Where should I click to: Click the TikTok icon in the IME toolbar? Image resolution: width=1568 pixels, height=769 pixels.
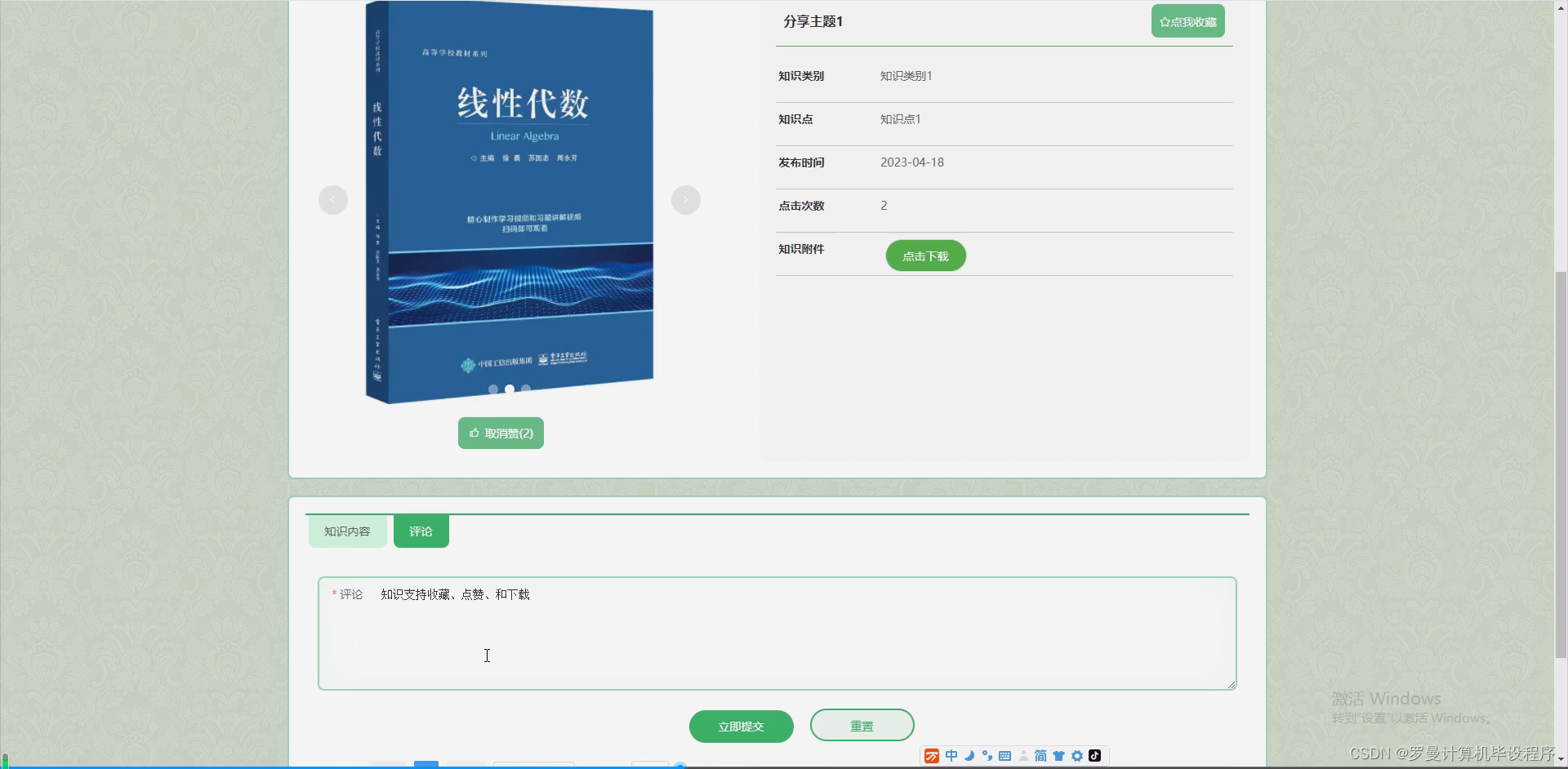coord(1096,756)
